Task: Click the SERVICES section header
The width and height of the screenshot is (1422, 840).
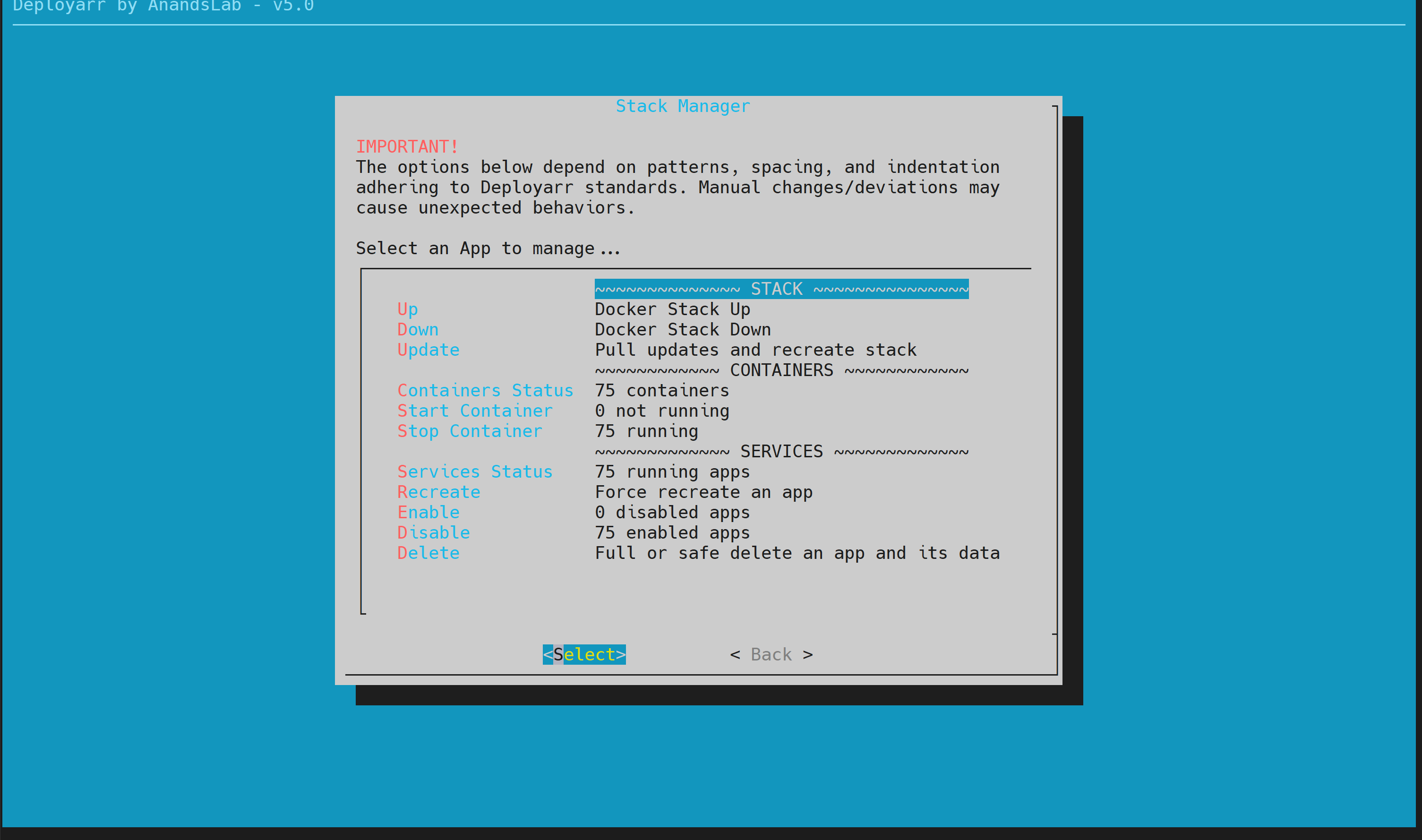Action: 781,452
